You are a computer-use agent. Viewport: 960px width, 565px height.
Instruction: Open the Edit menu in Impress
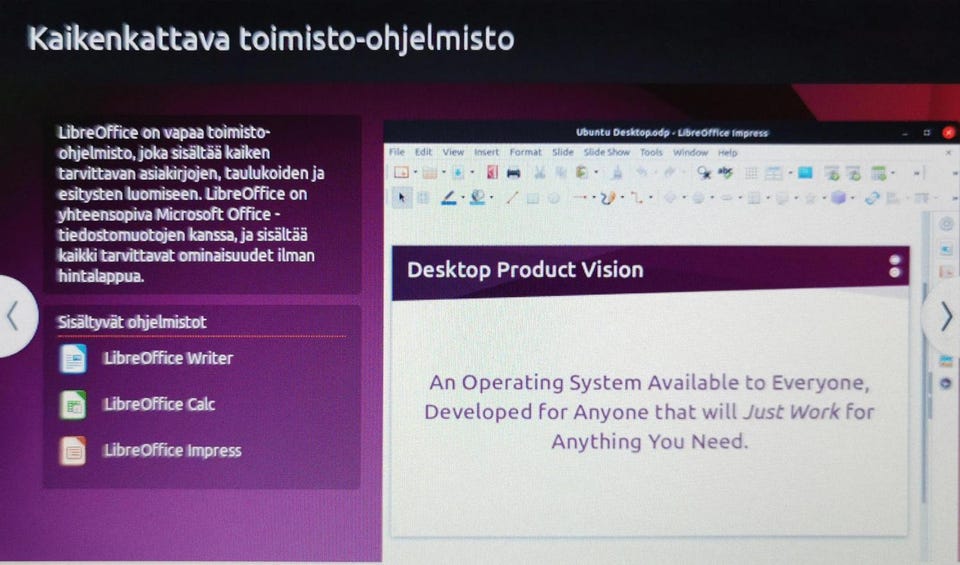[423, 152]
